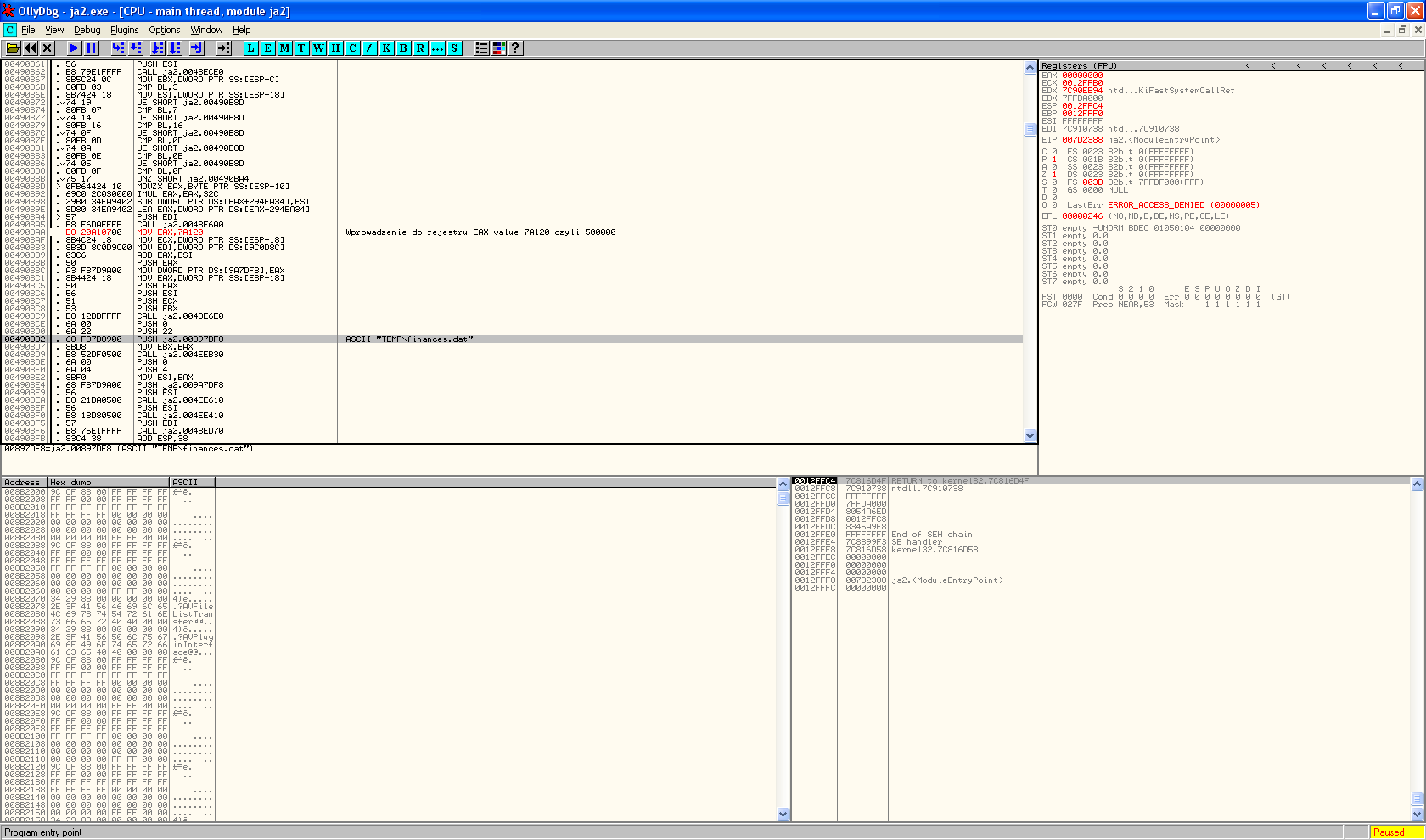Open the Plugins menu
Image resolution: width=1426 pixels, height=840 pixels.
pyautogui.click(x=124, y=30)
